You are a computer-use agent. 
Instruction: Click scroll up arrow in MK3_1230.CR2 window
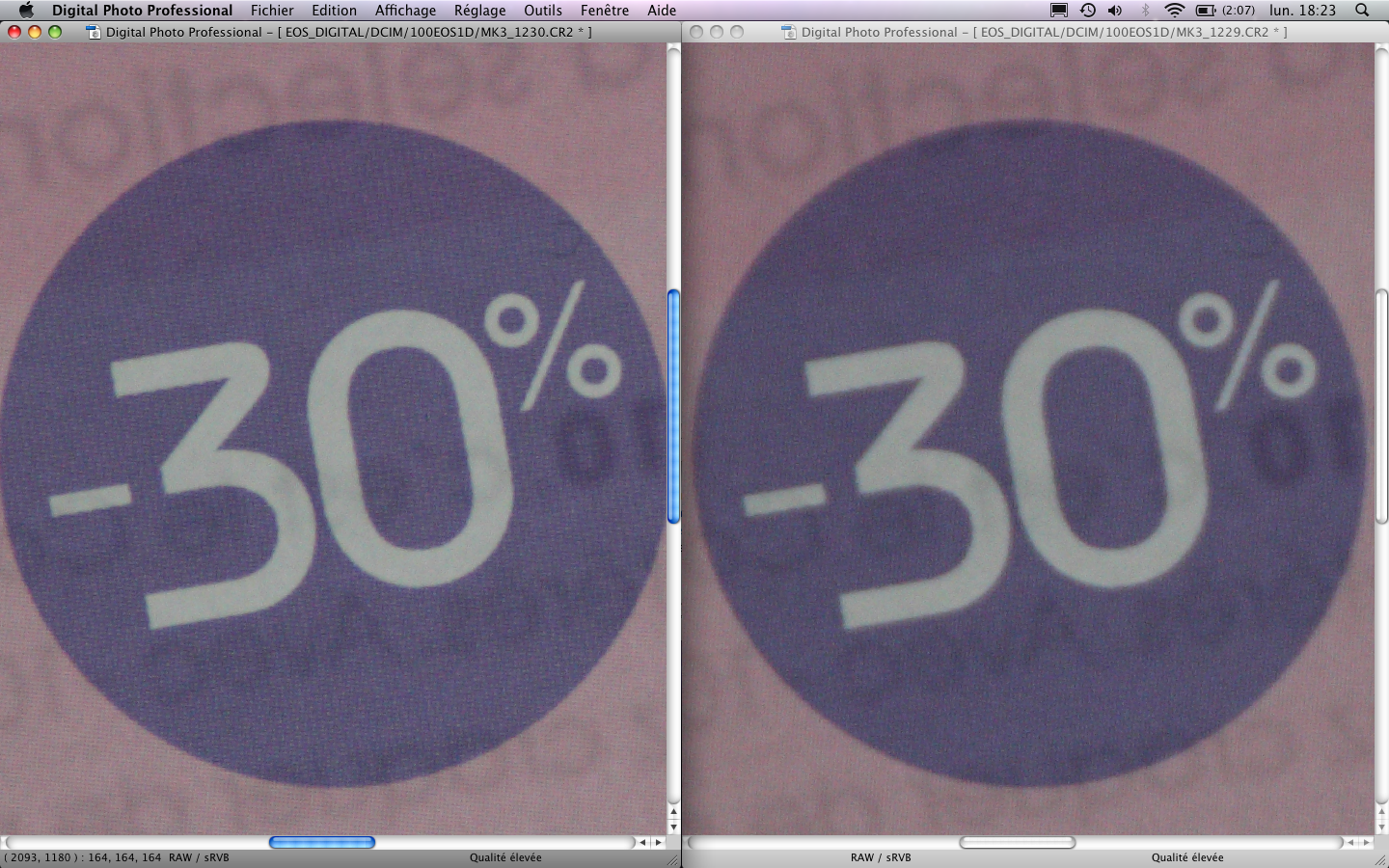tap(673, 812)
